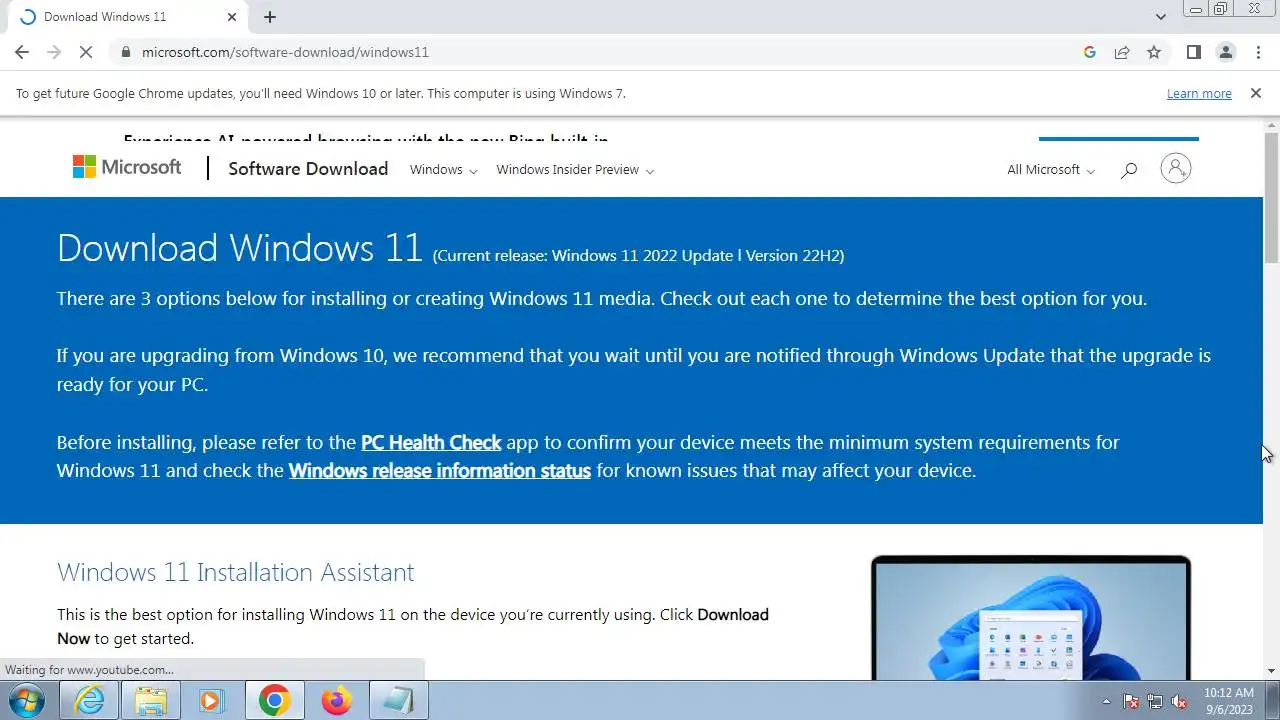Open the PC Health Check link
This screenshot has width=1280, height=720.
(431, 442)
